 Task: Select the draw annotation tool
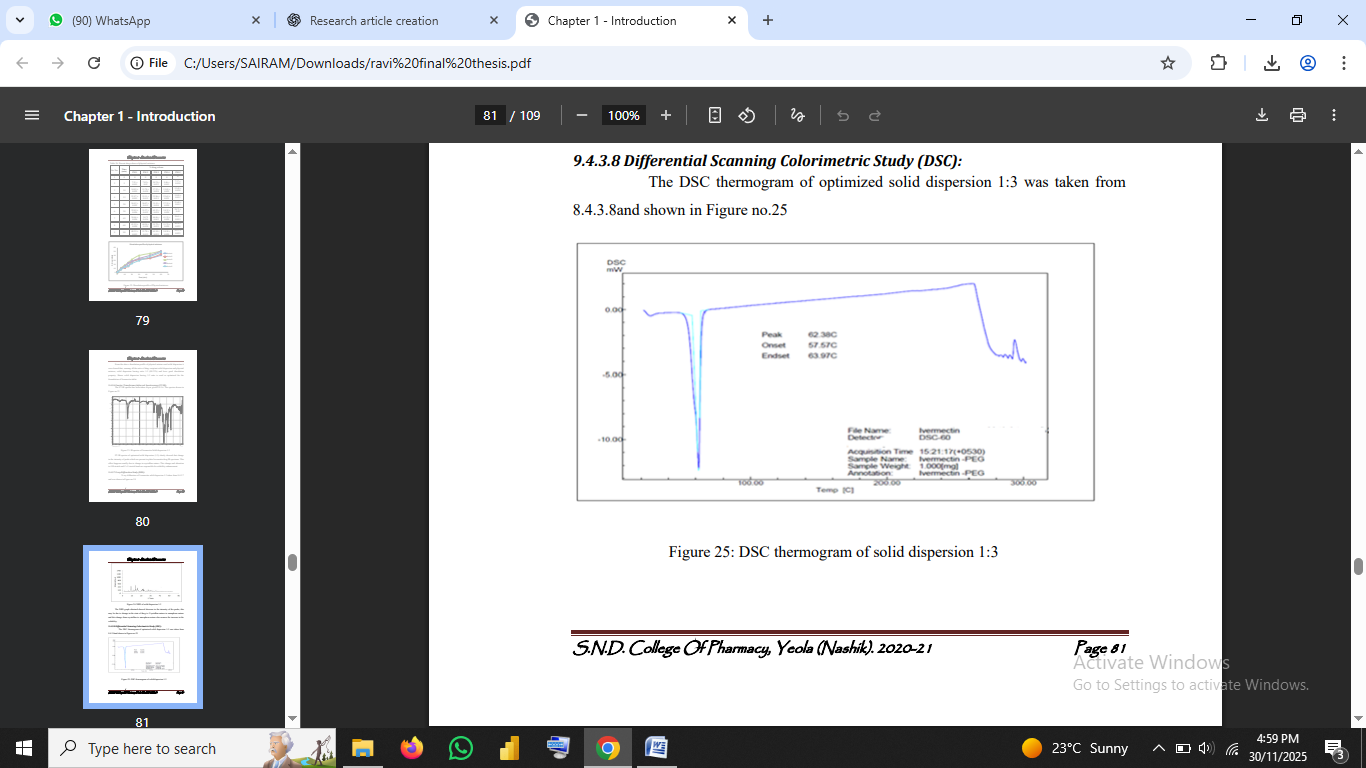tap(797, 116)
